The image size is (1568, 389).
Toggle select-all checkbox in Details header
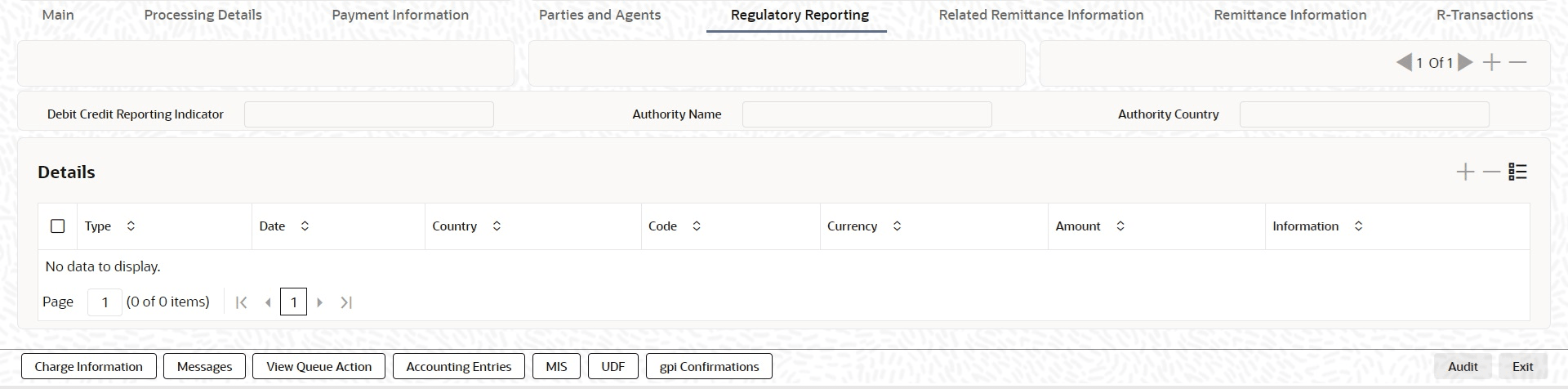(57, 226)
